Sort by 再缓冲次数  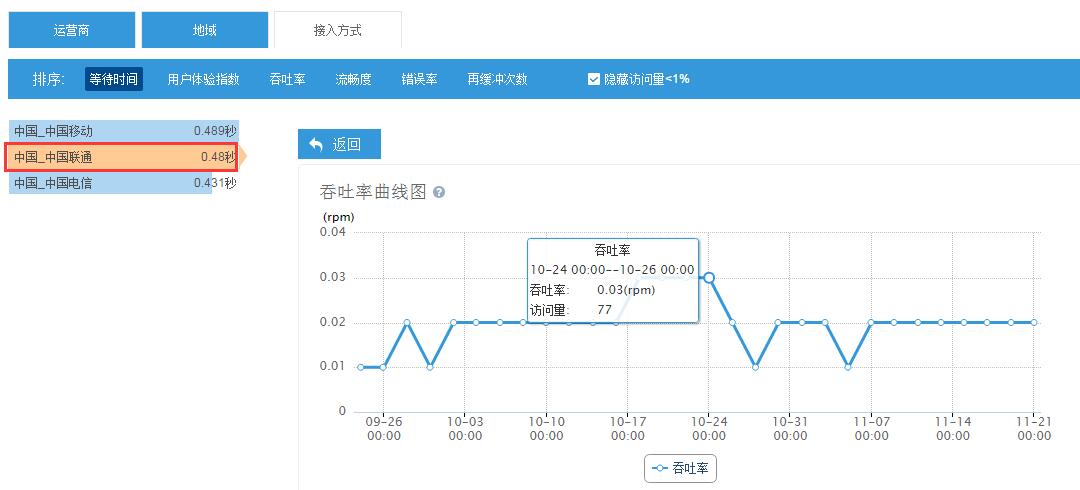pos(497,79)
